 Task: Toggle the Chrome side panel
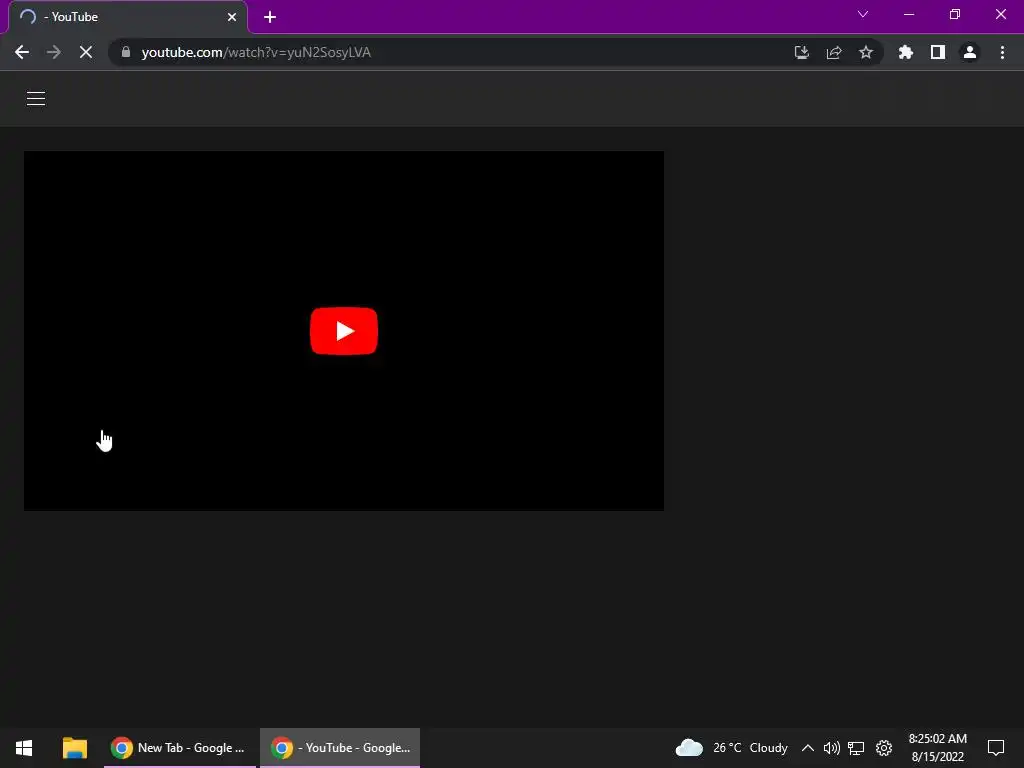pos(938,52)
